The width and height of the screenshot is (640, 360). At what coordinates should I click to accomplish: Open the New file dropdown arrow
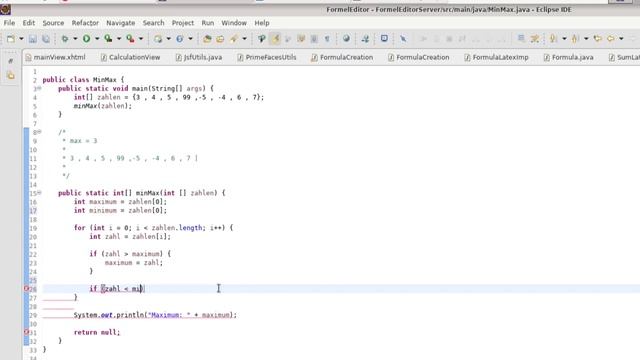[x=21, y=39]
